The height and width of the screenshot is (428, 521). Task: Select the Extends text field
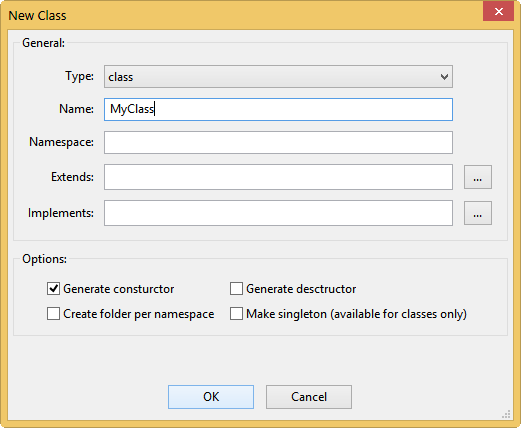(x=278, y=177)
